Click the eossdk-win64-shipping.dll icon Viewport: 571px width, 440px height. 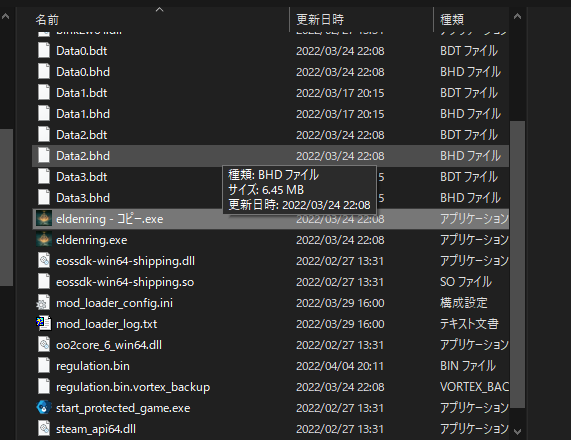tap(44, 260)
